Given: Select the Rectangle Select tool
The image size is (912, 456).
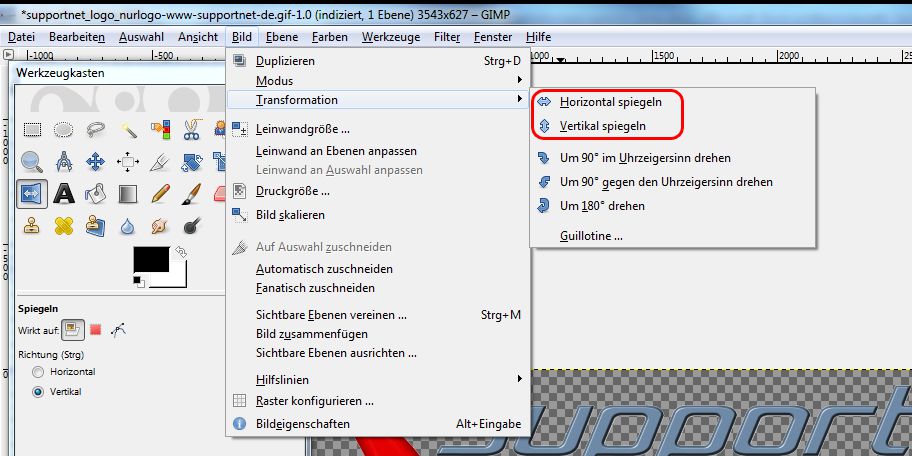Looking at the screenshot, I should tap(32, 129).
